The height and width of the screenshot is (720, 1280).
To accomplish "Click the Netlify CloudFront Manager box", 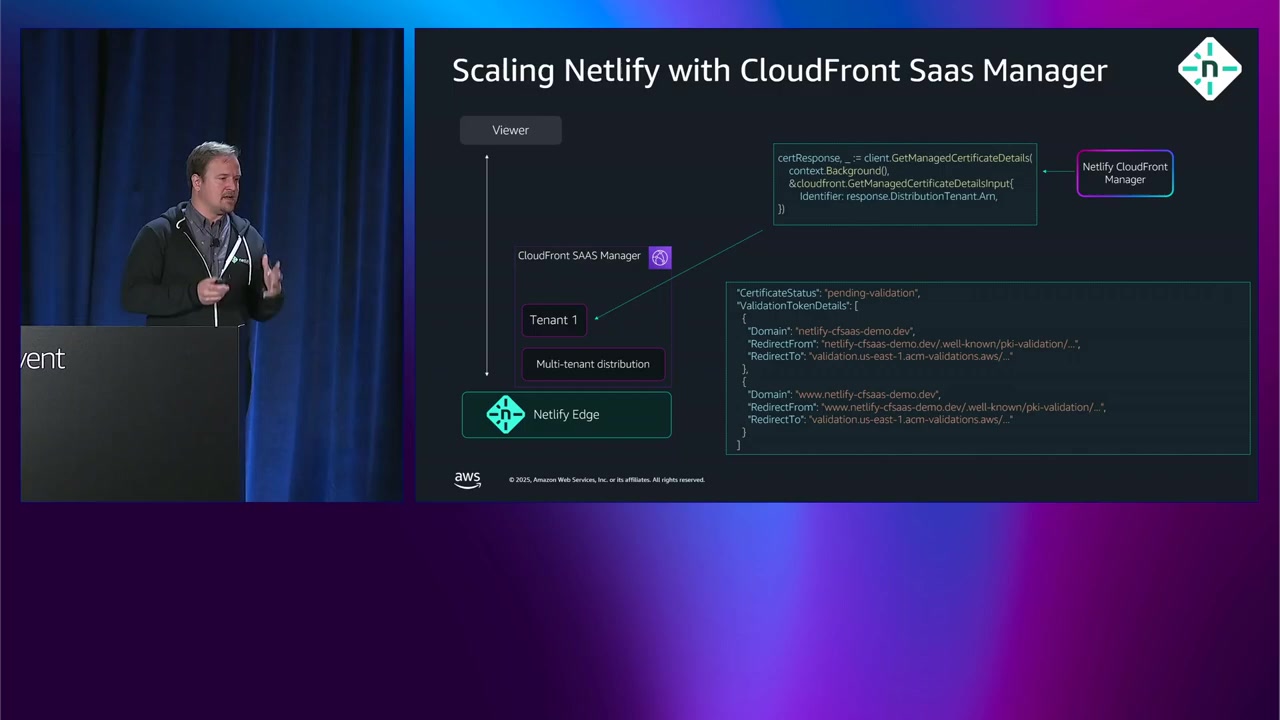I will coord(1124,173).
